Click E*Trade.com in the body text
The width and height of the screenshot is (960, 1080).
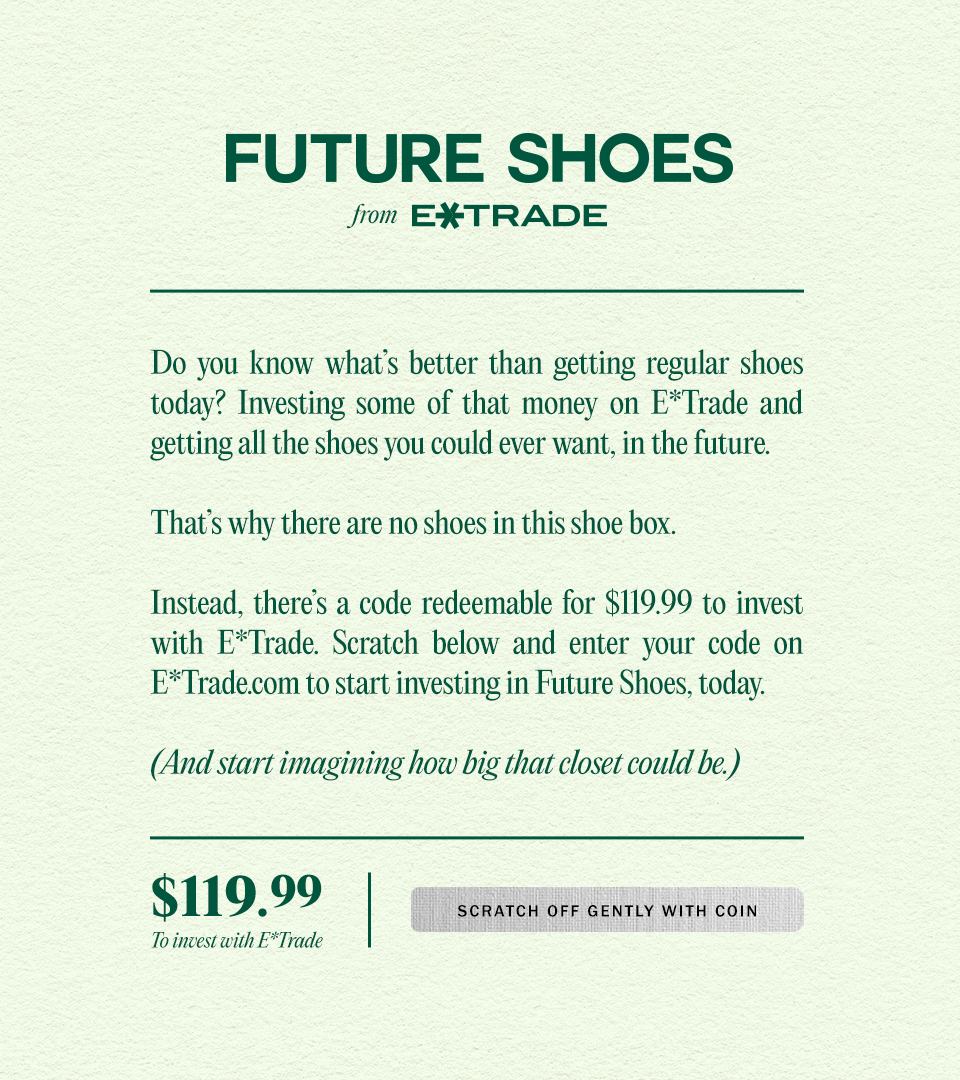[x=225, y=683]
